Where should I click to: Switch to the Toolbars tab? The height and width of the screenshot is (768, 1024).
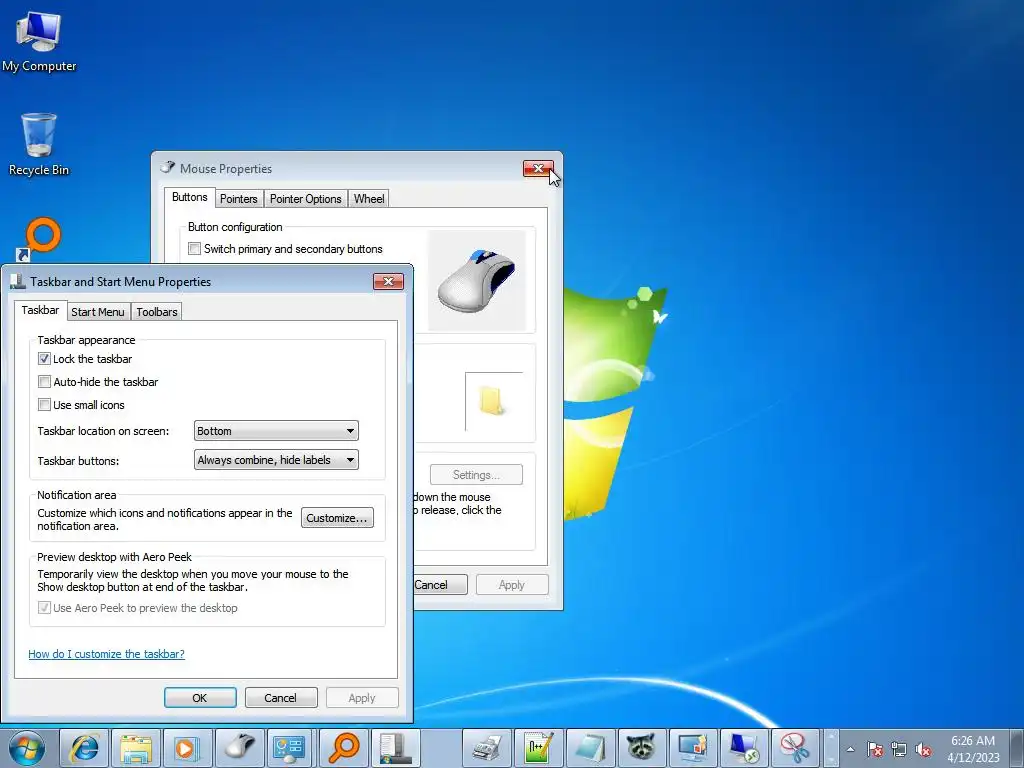[x=157, y=312]
